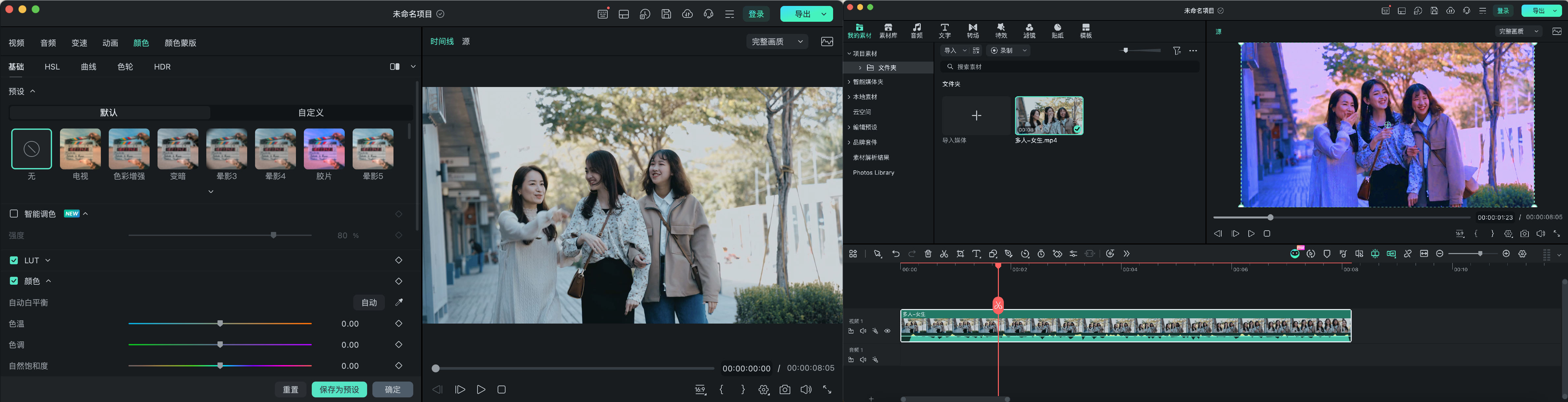The width and height of the screenshot is (1568, 402).
Task: Switch to the HSL tab
Action: tap(52, 67)
